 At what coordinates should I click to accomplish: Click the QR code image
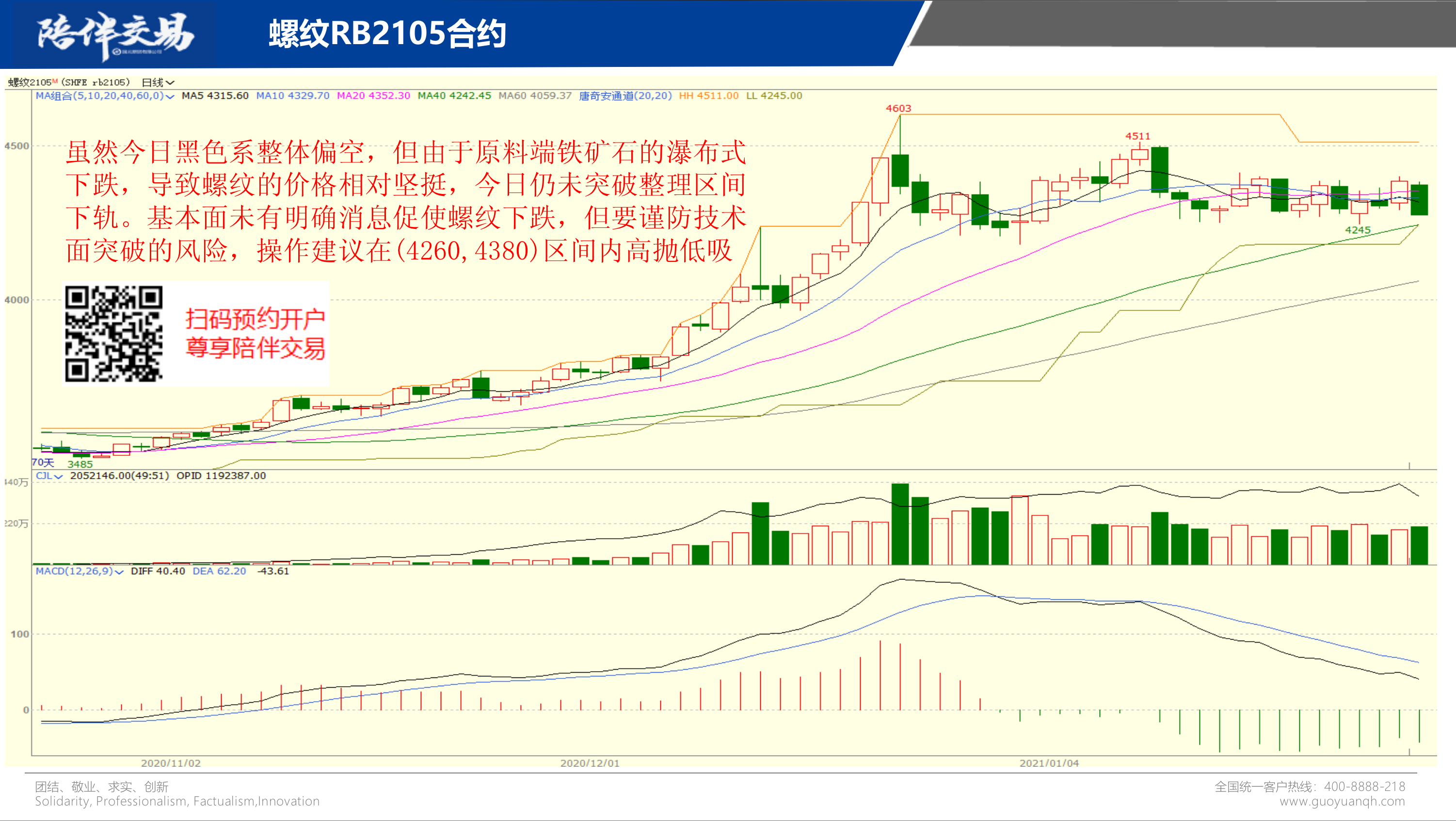tap(113, 334)
